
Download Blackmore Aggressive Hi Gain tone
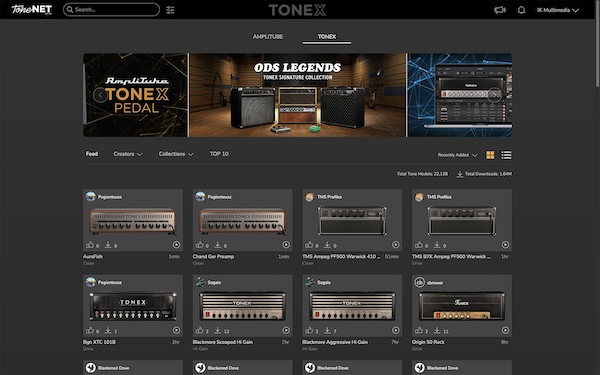pos(328,330)
